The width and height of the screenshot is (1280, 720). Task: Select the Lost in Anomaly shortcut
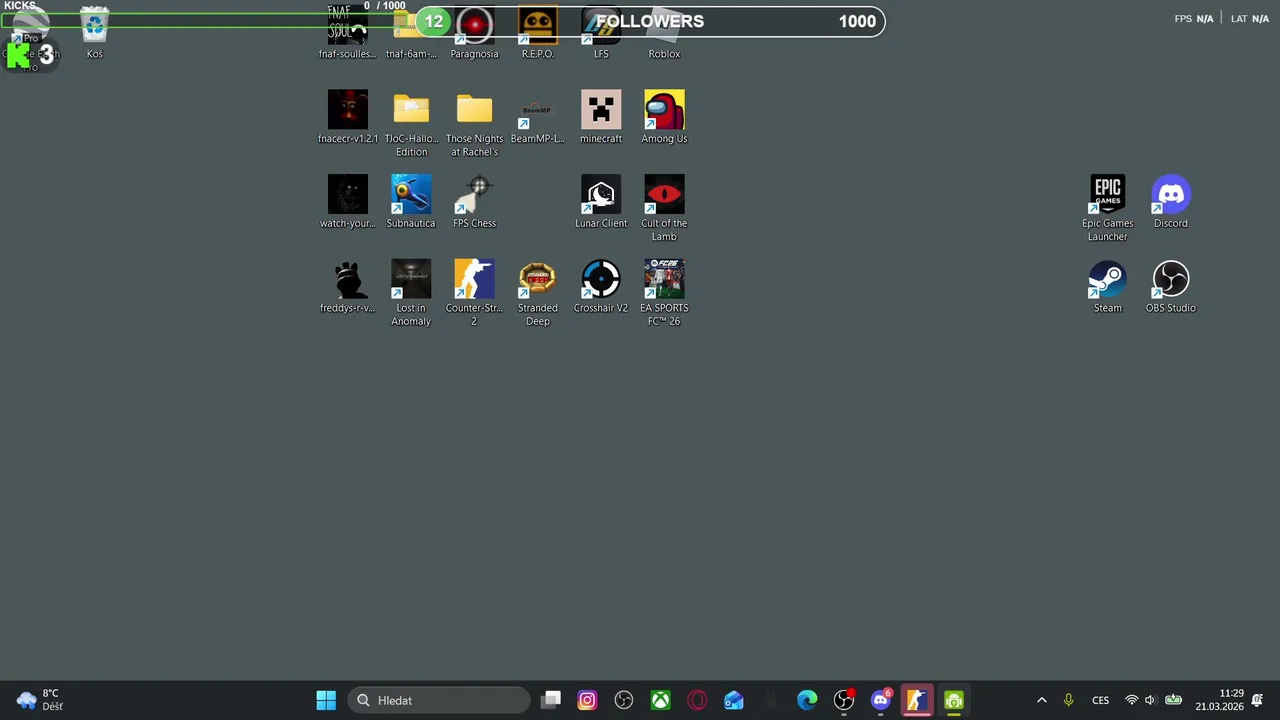tap(411, 293)
